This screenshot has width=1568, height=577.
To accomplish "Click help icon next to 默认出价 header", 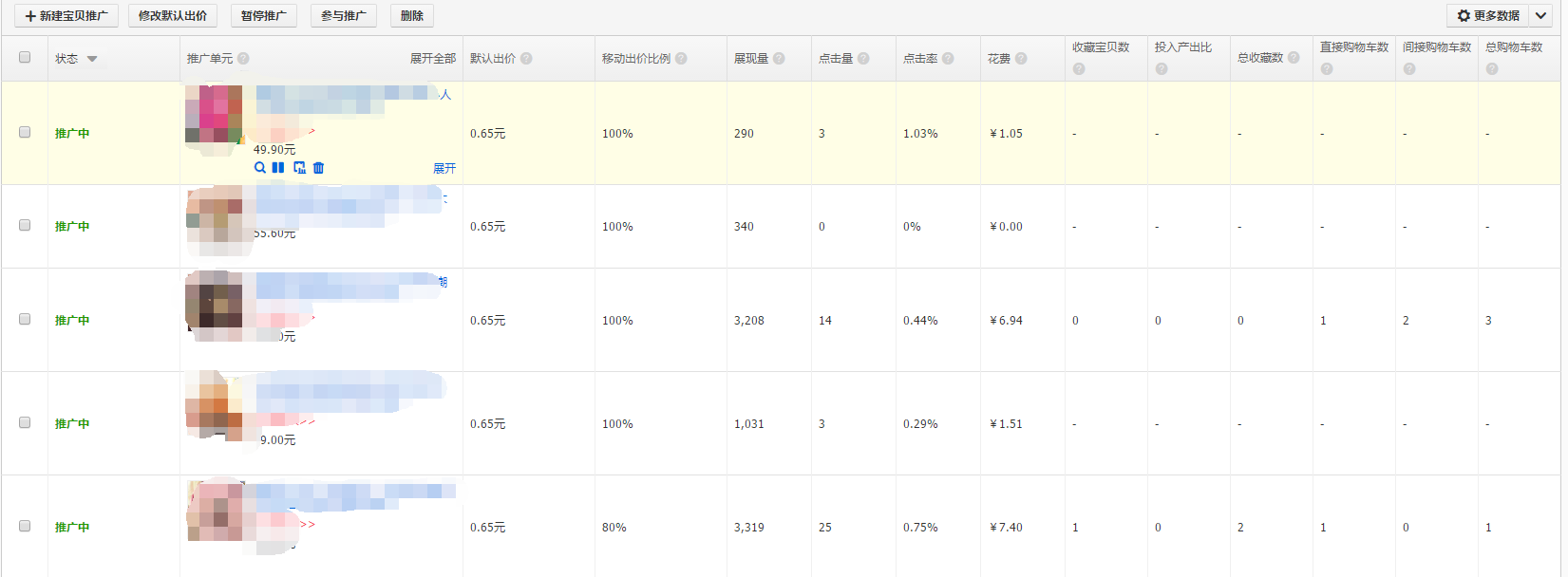I will (x=526, y=59).
